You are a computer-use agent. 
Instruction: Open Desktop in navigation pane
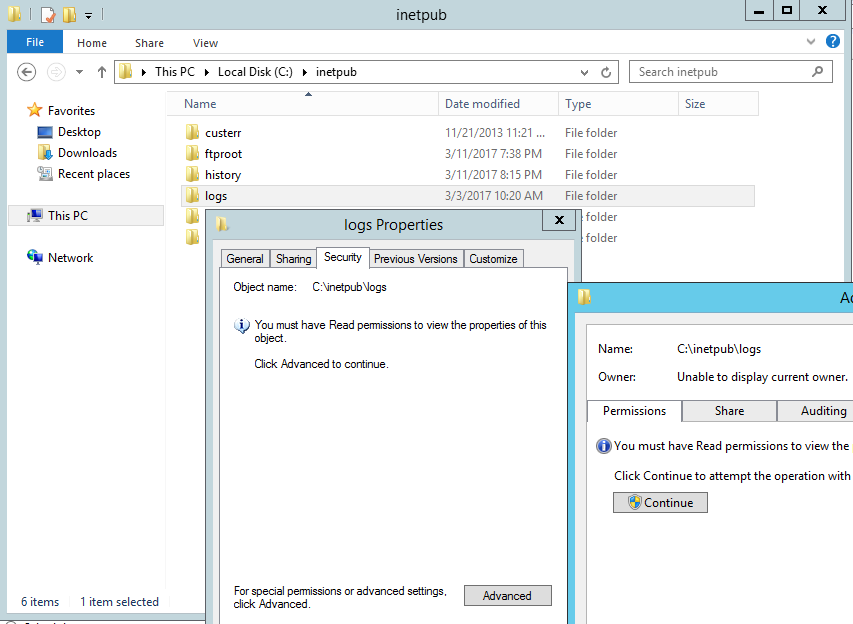(x=79, y=132)
